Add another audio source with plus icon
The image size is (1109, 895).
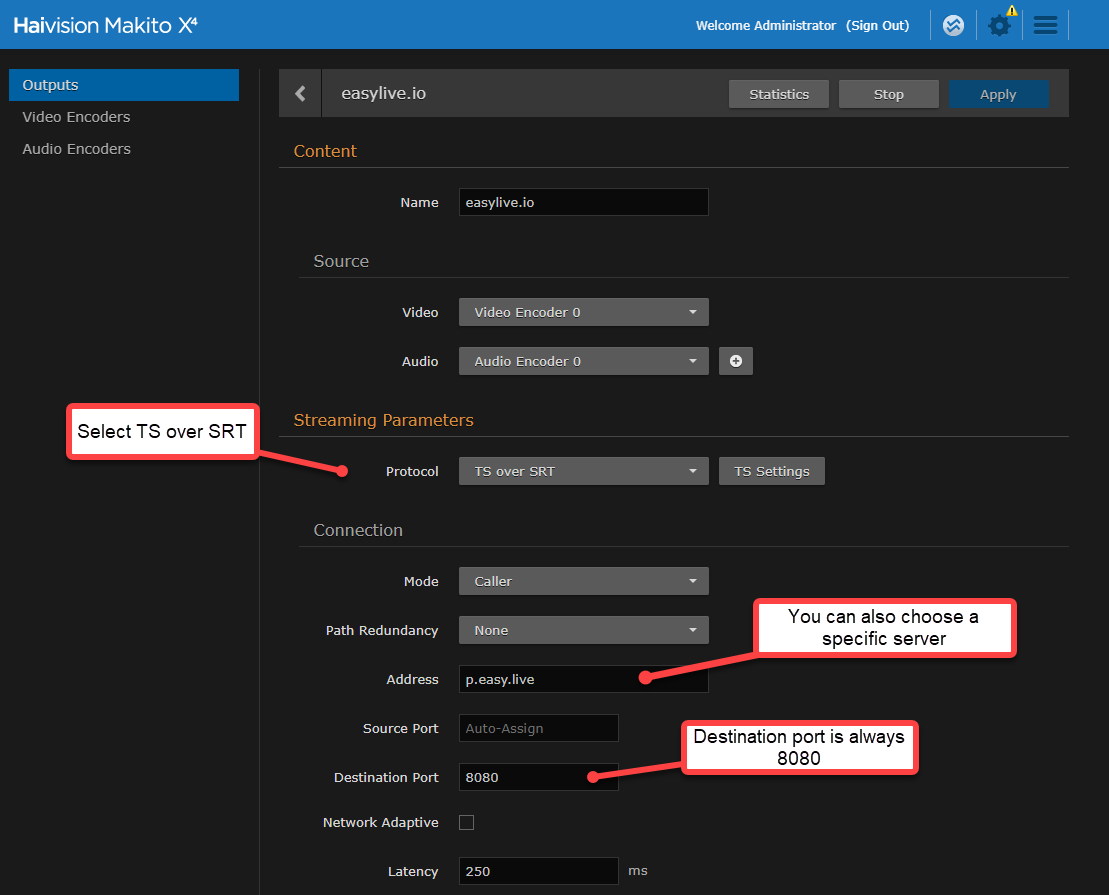736,362
